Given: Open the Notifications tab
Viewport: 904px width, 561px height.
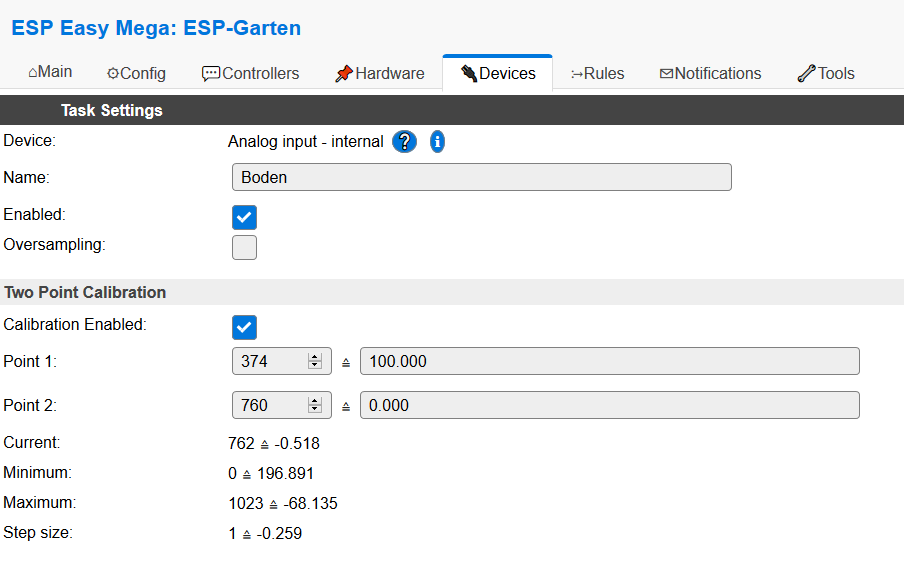Looking at the screenshot, I should [x=710, y=73].
